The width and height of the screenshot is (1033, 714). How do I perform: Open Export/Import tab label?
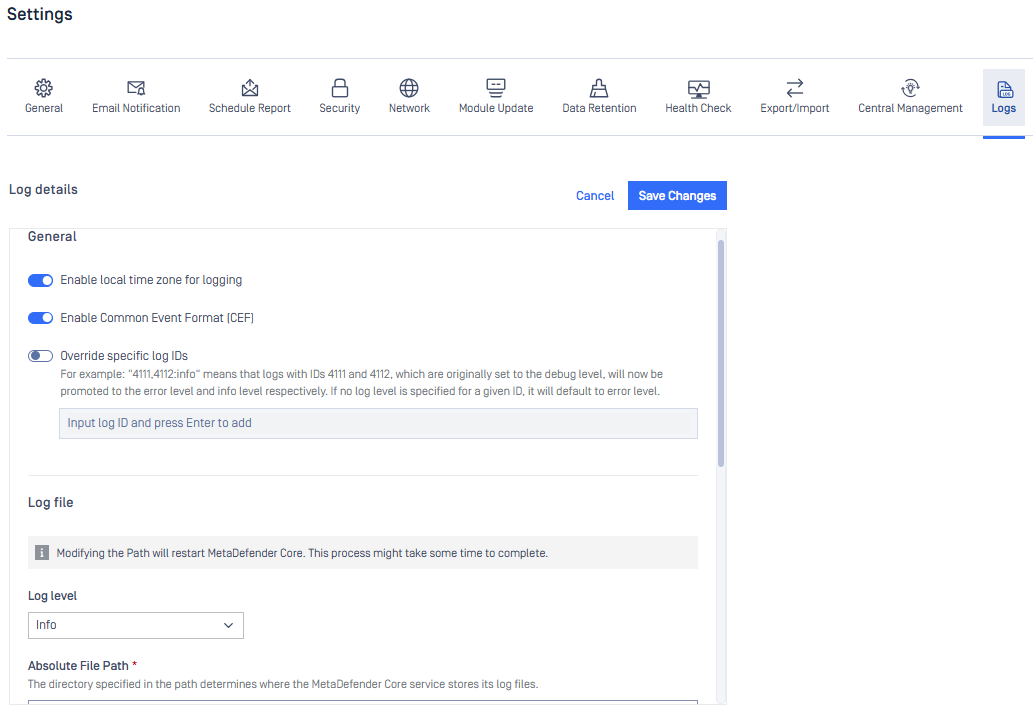point(795,108)
